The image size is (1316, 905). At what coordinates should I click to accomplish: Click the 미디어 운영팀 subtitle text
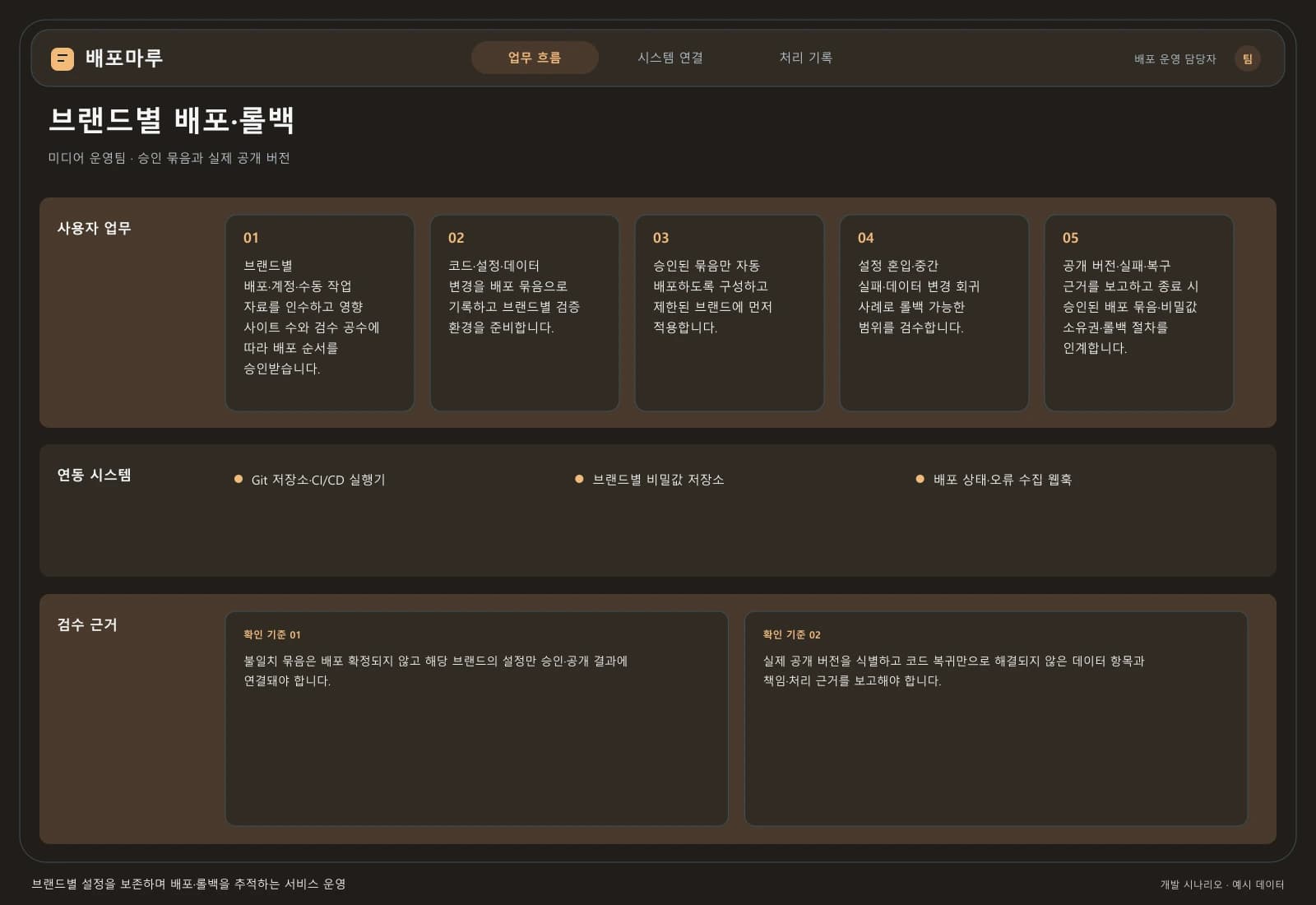tap(169, 158)
